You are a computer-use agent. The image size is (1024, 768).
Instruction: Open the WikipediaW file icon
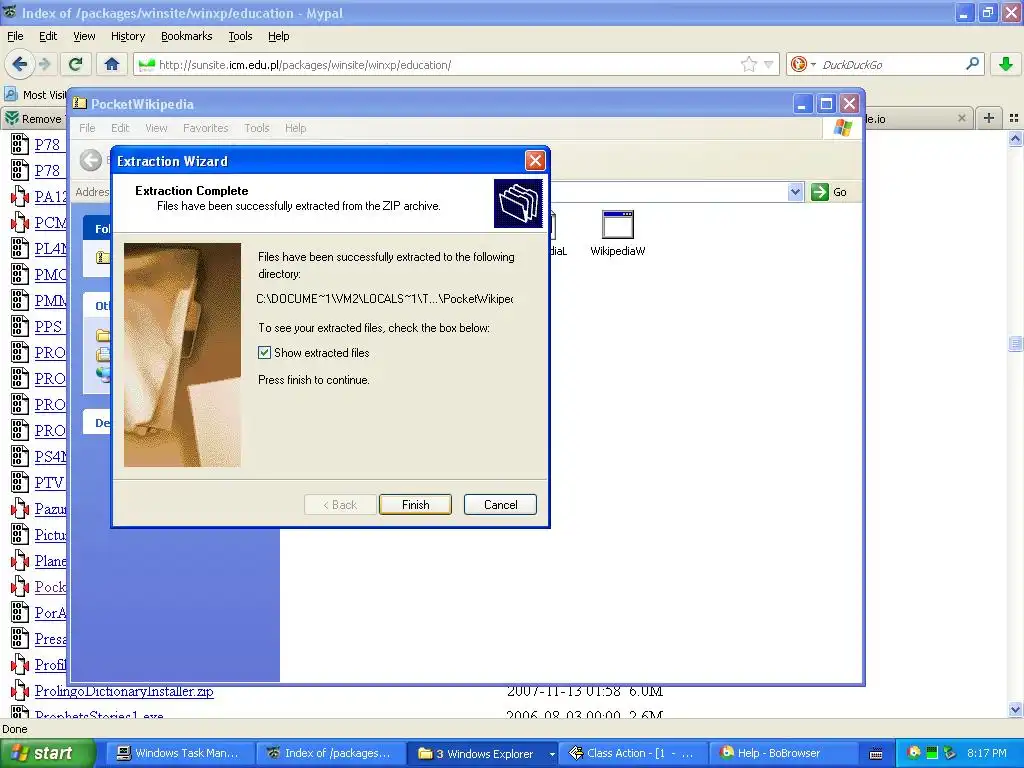[x=617, y=233]
